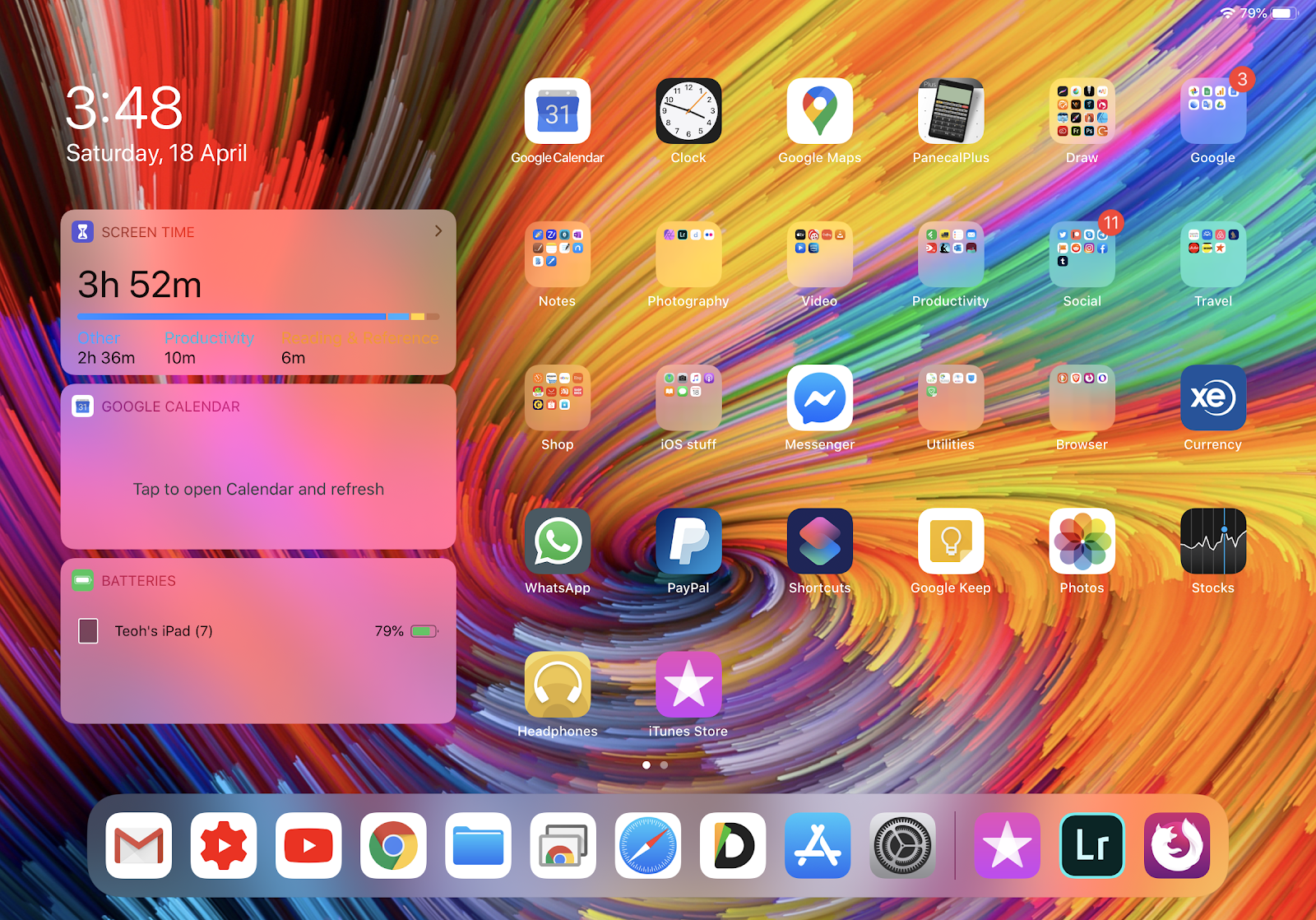This screenshot has height=920, width=1316.
Task: Click the 3h 52m screen time total
Action: click(x=140, y=285)
